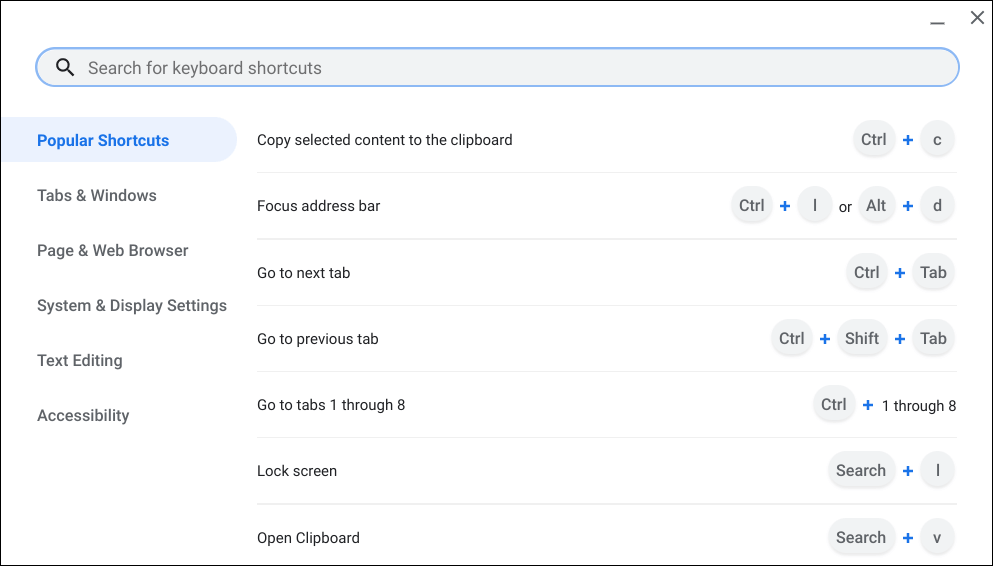The image size is (993, 566).
Task: Click the 'v' key in Open Clipboard row
Action: pyautogui.click(x=937, y=537)
